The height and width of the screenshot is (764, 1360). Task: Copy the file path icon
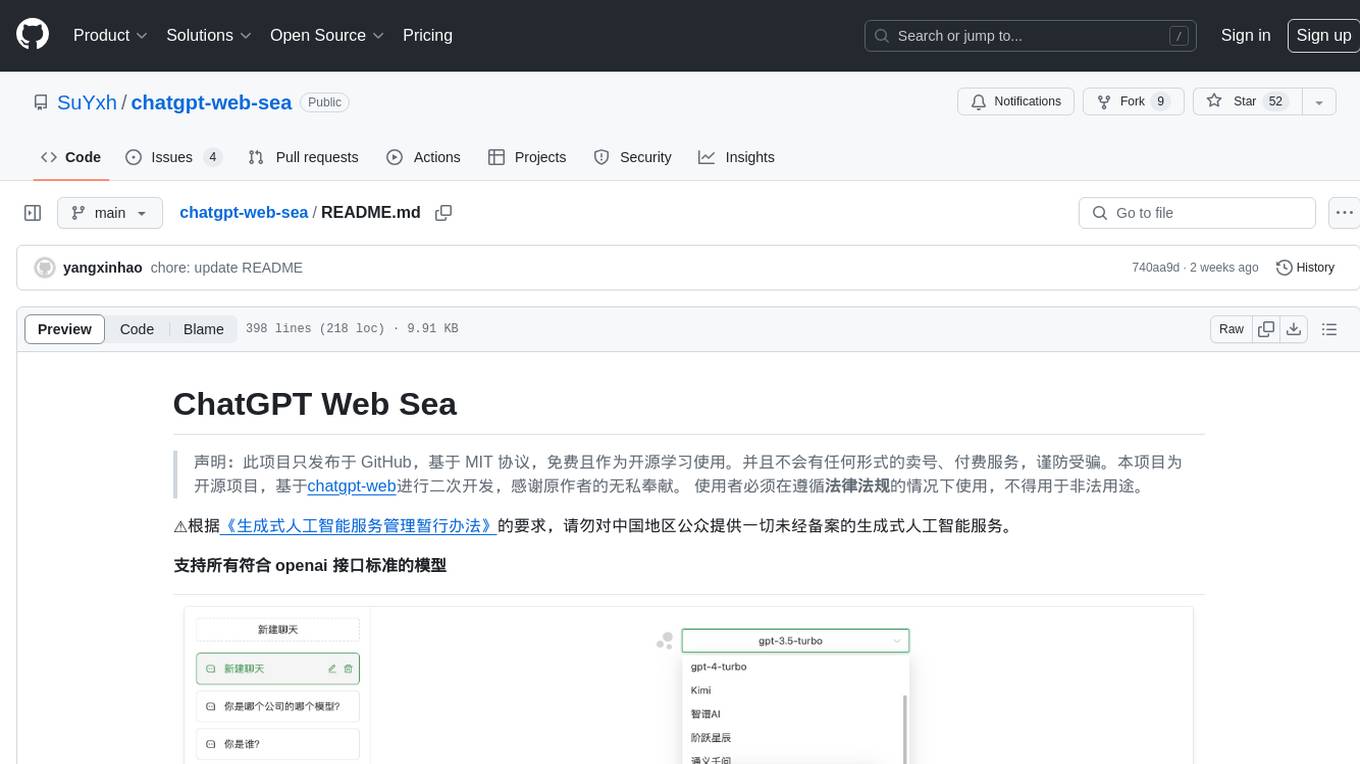(x=444, y=213)
